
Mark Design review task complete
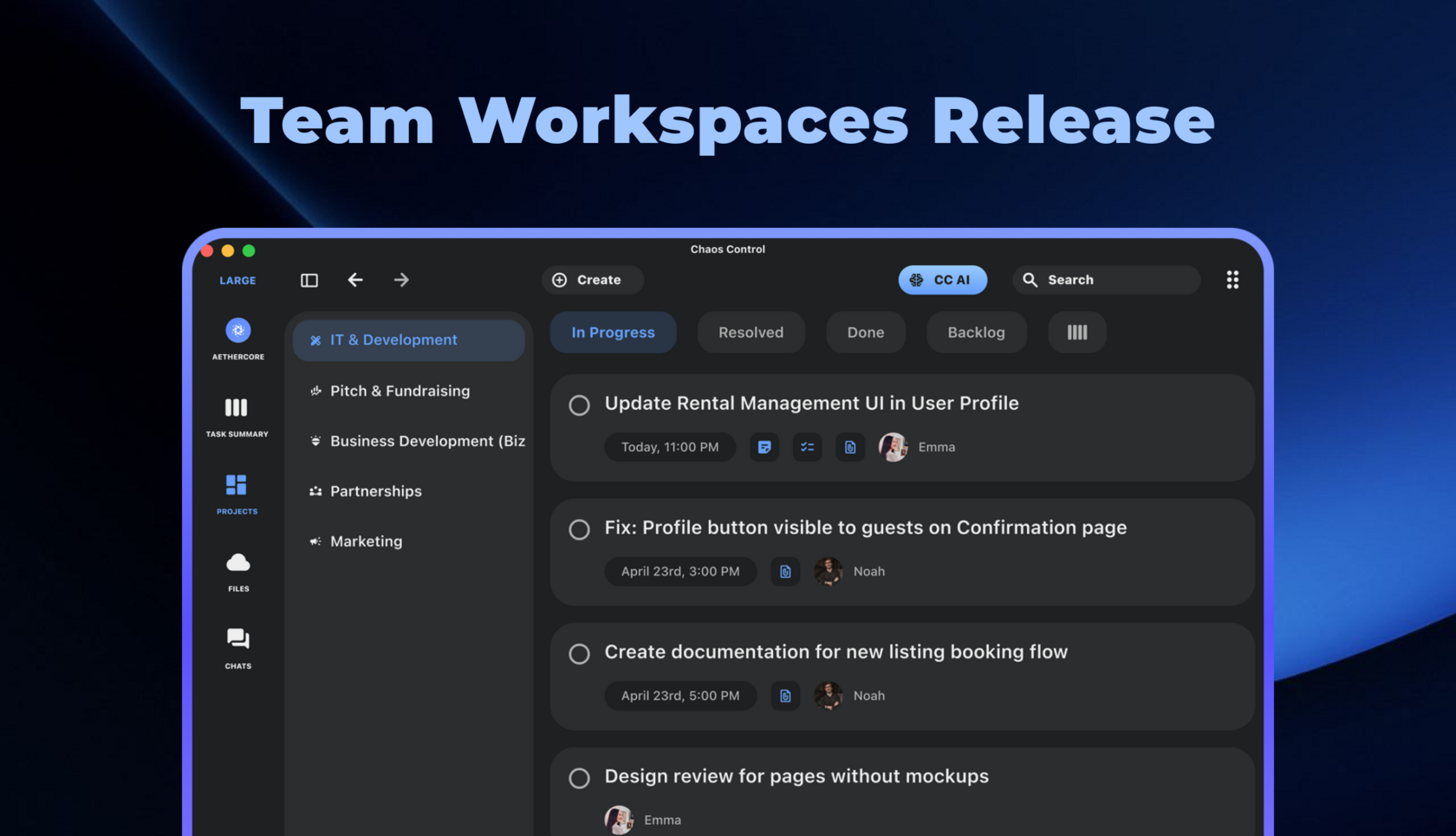[580, 778]
